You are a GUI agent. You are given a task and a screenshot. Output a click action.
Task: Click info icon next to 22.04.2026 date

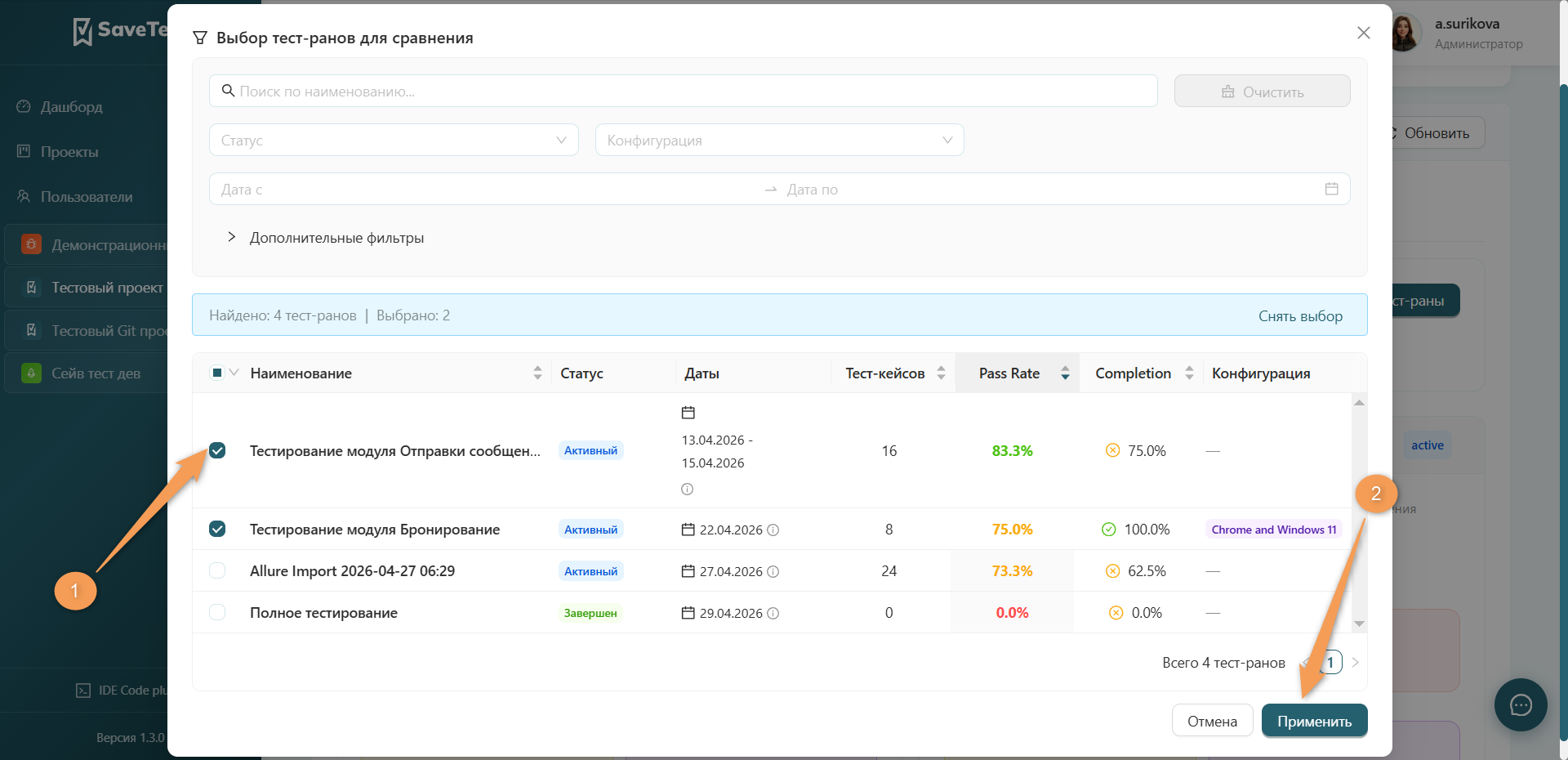point(773,530)
